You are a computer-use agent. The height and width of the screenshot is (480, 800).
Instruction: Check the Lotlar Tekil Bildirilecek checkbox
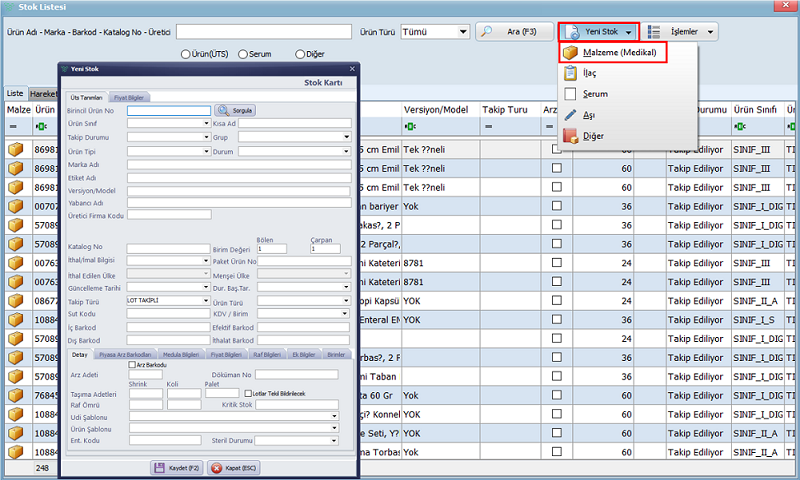tap(249, 393)
